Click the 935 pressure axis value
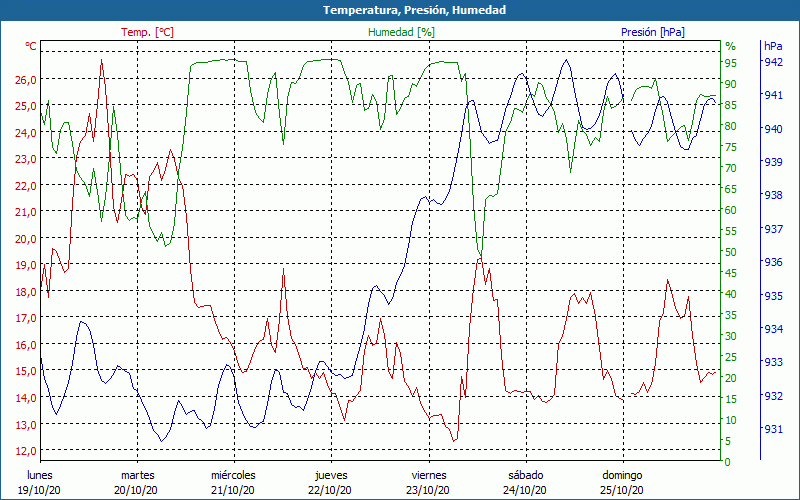 773,296
